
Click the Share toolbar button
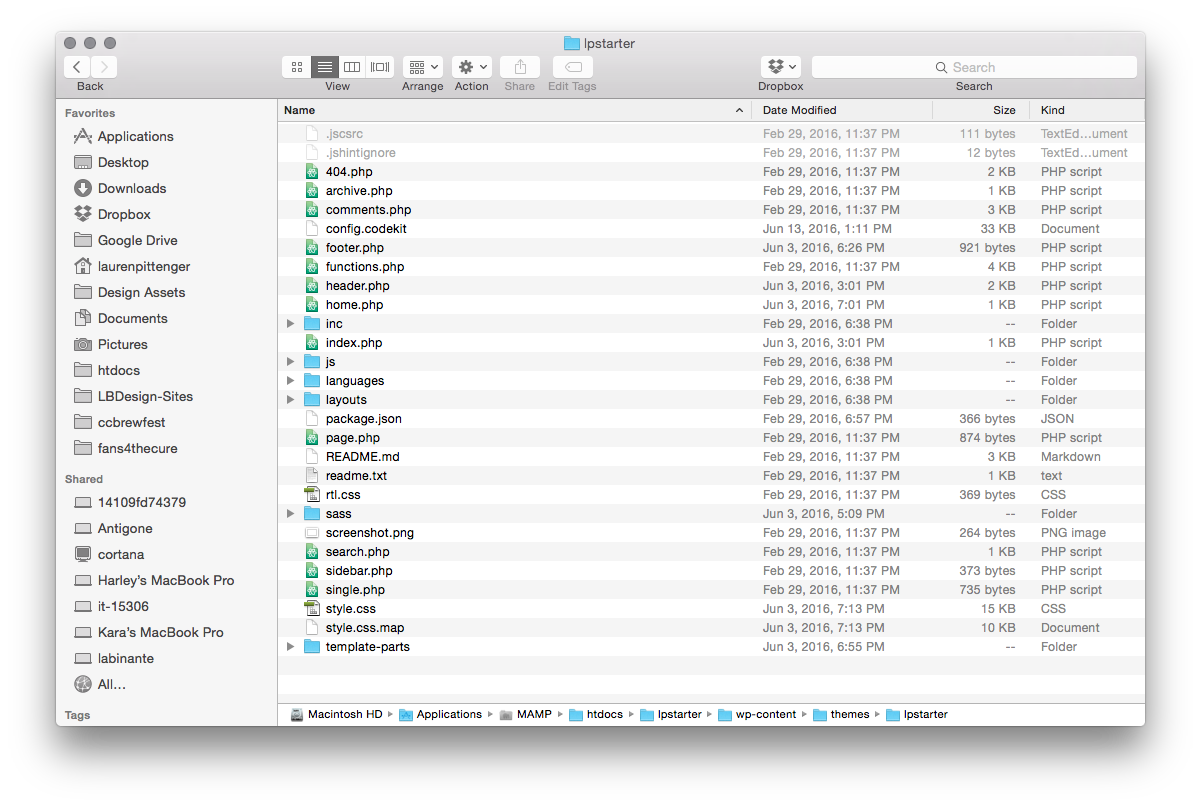520,67
